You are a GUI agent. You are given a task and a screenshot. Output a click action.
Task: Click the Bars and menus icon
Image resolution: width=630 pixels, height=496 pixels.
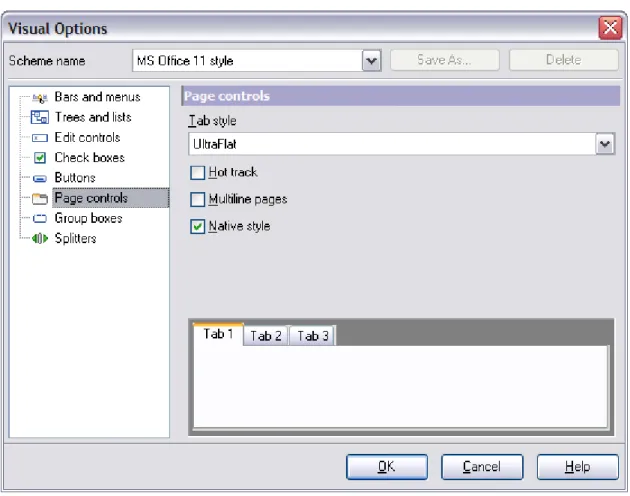(x=40, y=98)
